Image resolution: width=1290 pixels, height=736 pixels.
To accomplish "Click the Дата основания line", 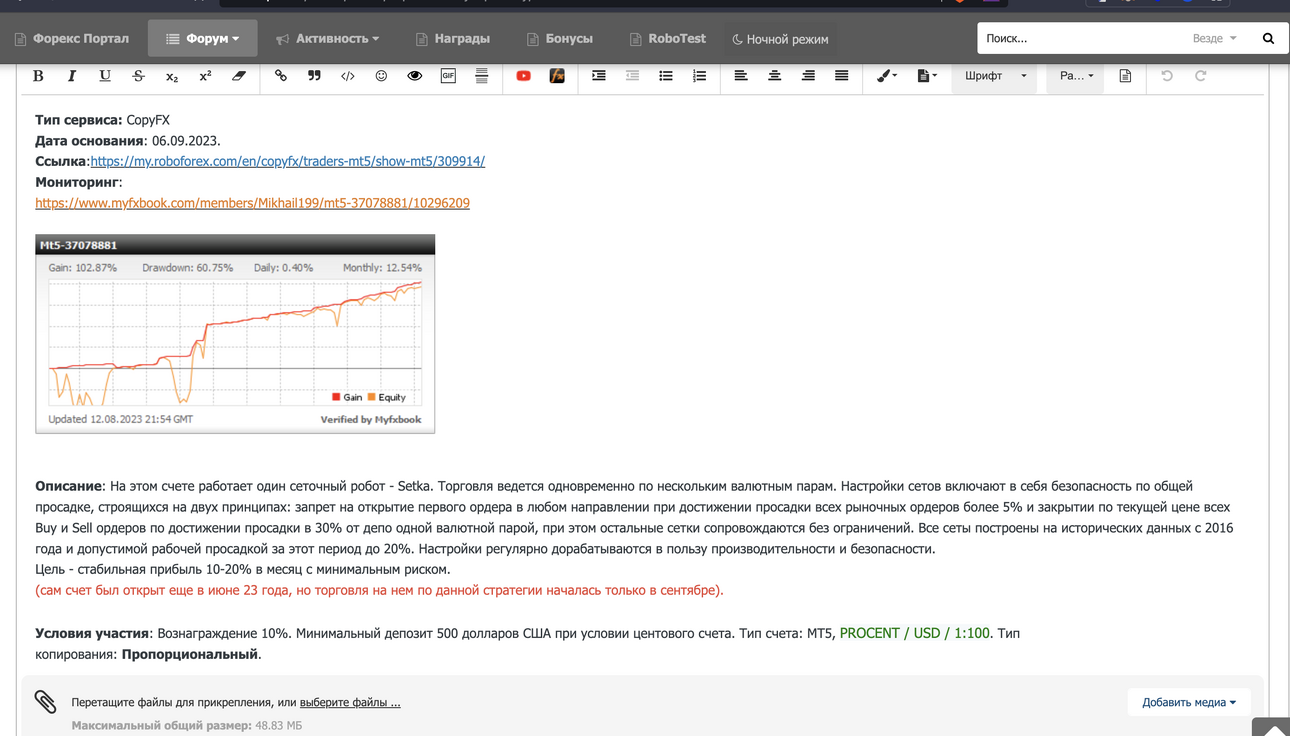I will coord(128,141).
